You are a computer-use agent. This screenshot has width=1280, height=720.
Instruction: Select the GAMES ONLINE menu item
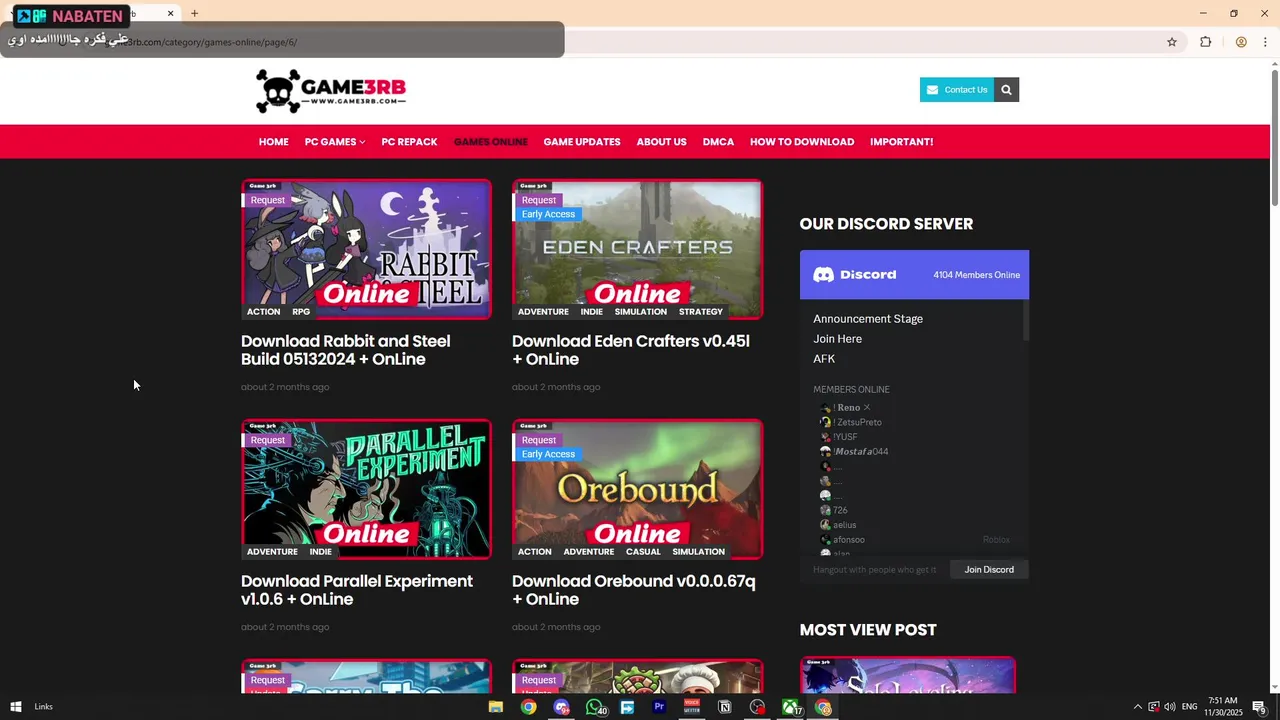[490, 142]
